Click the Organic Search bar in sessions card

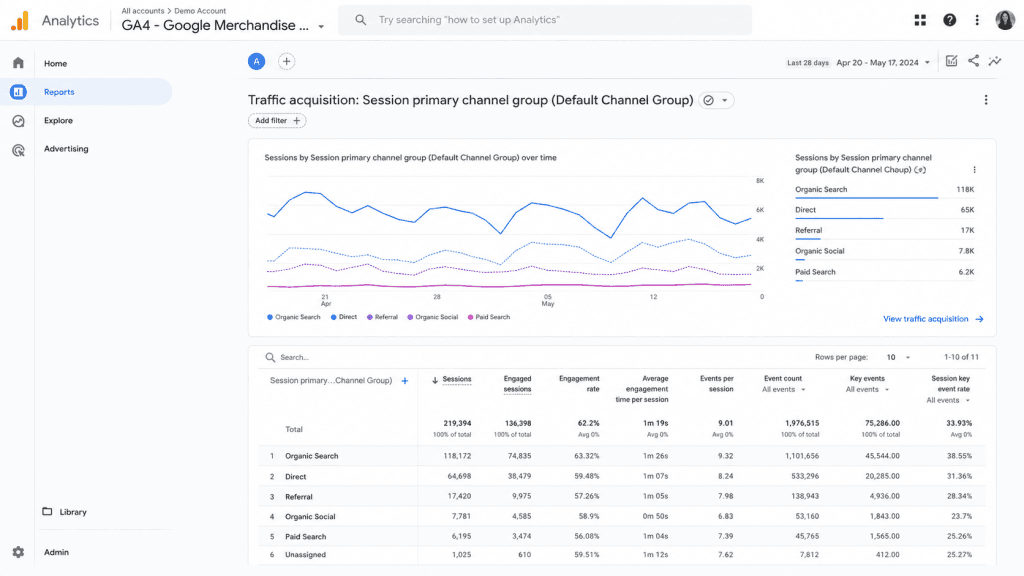(866, 198)
